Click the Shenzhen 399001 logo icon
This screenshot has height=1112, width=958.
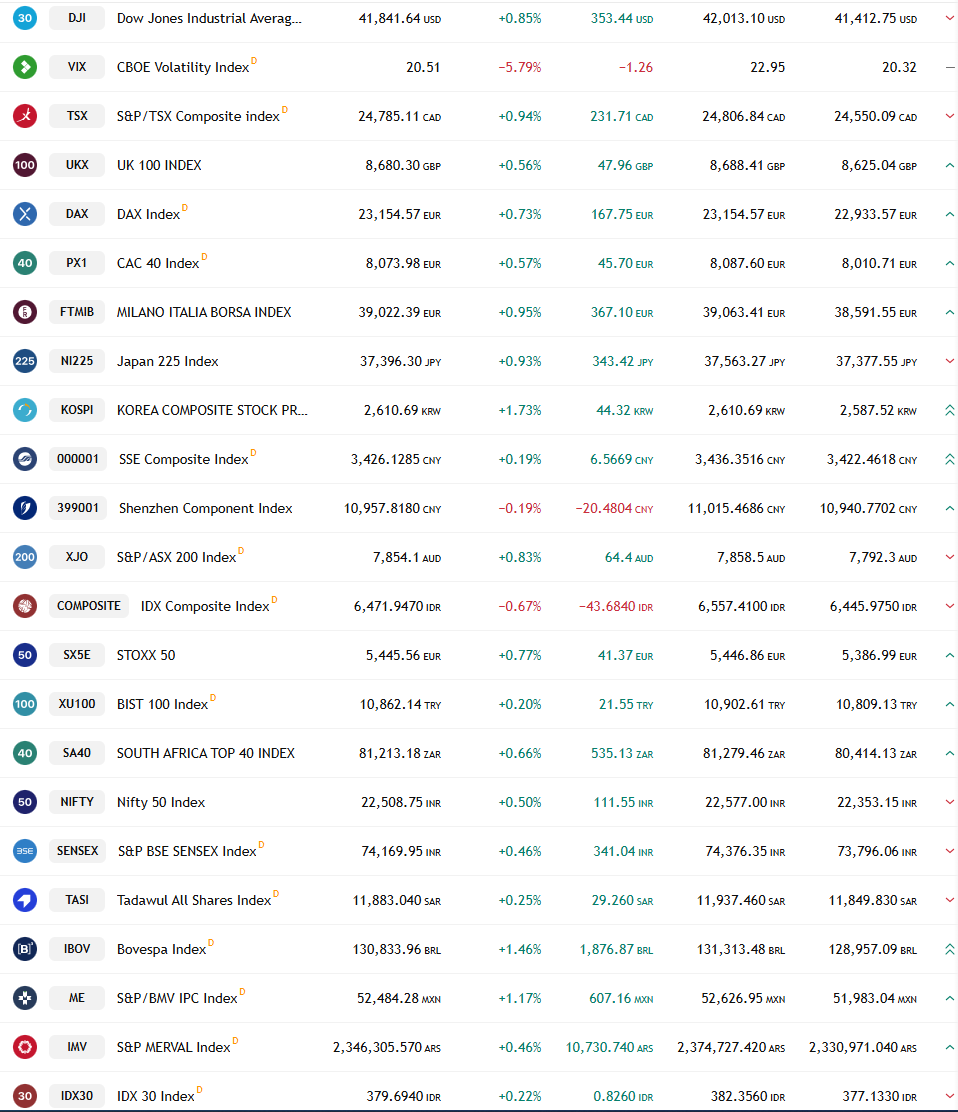[x=25, y=508]
